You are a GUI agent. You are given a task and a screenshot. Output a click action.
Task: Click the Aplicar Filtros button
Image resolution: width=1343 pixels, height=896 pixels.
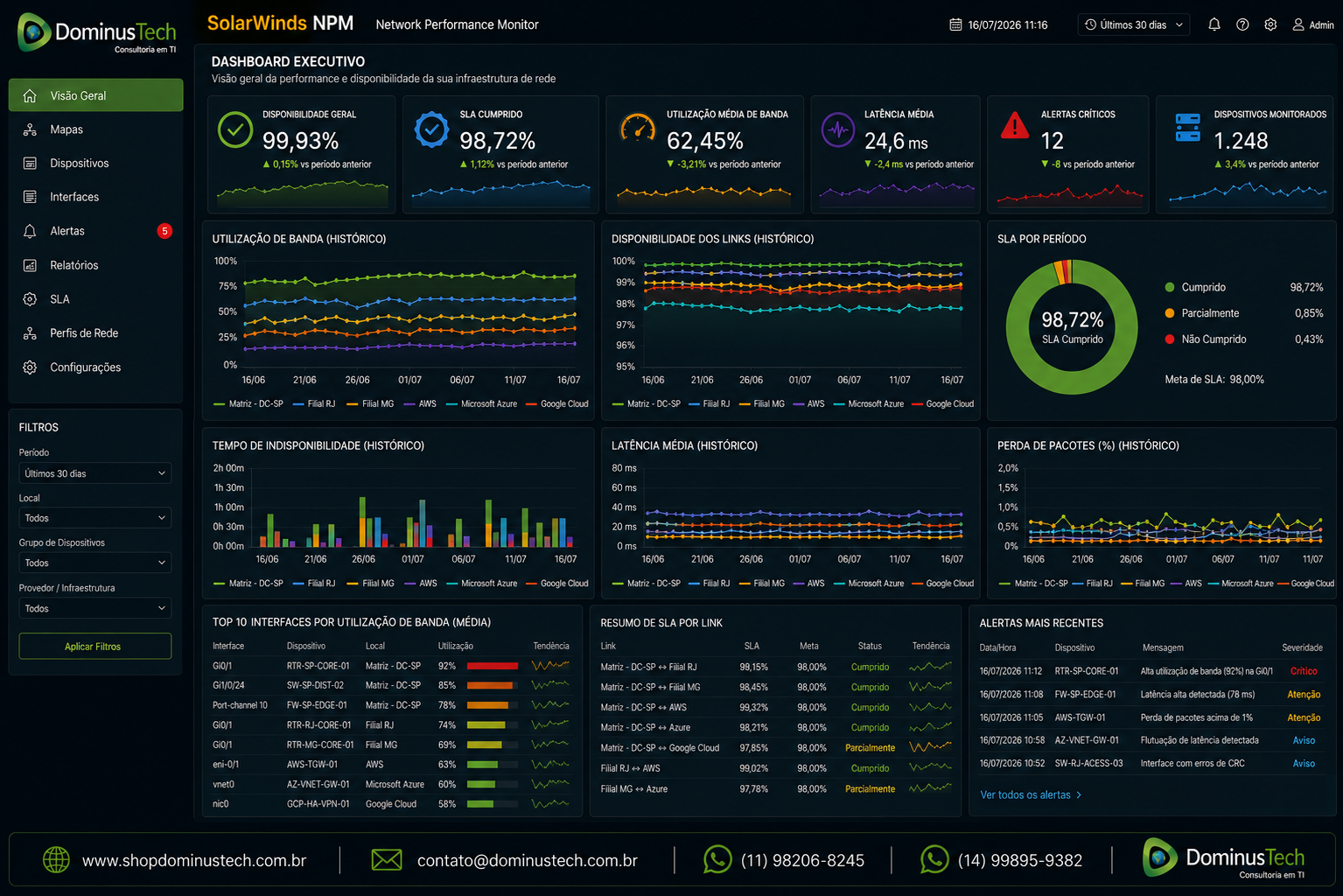[x=94, y=646]
